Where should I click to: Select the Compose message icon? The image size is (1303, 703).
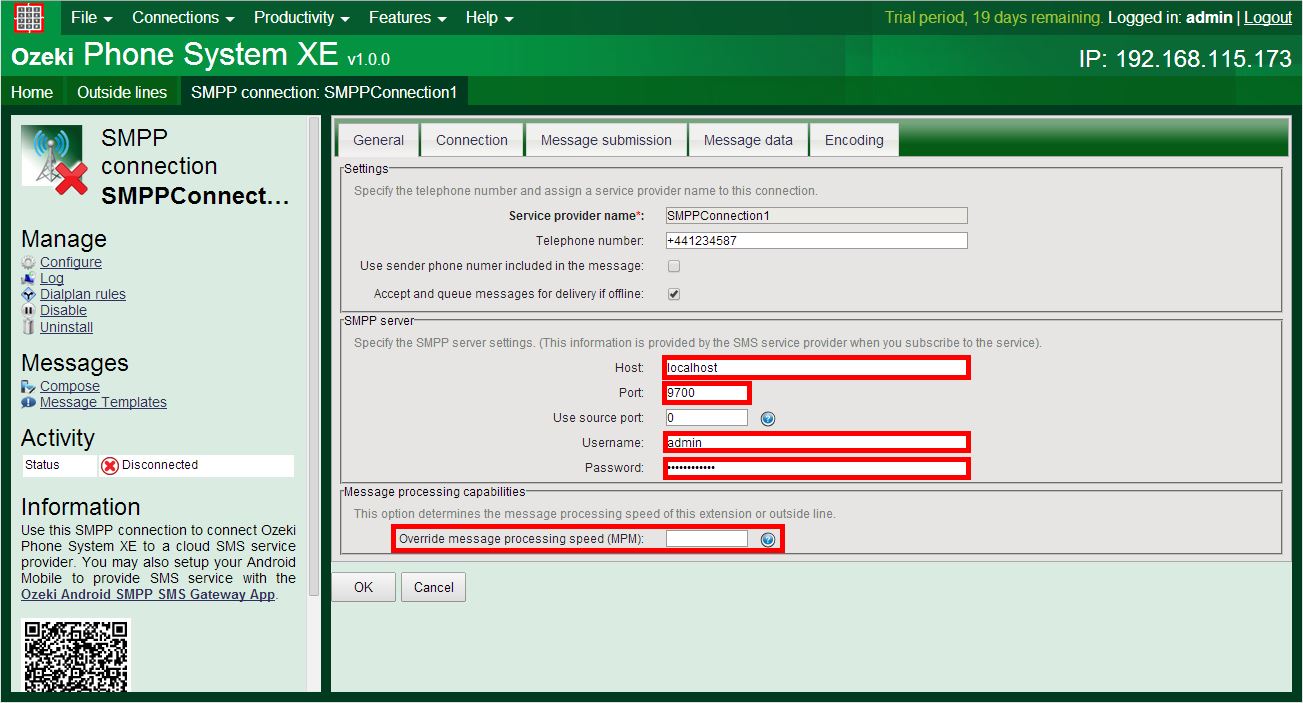[x=29, y=386]
